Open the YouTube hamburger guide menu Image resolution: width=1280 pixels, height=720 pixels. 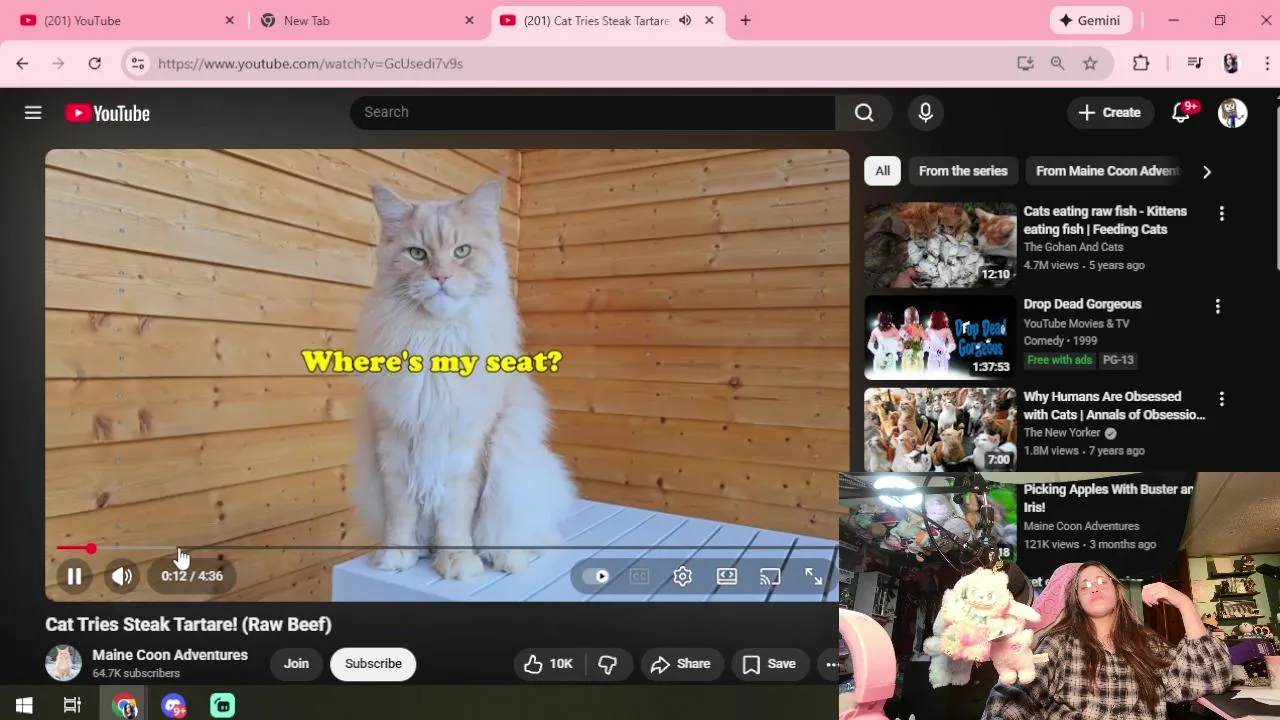pos(33,113)
